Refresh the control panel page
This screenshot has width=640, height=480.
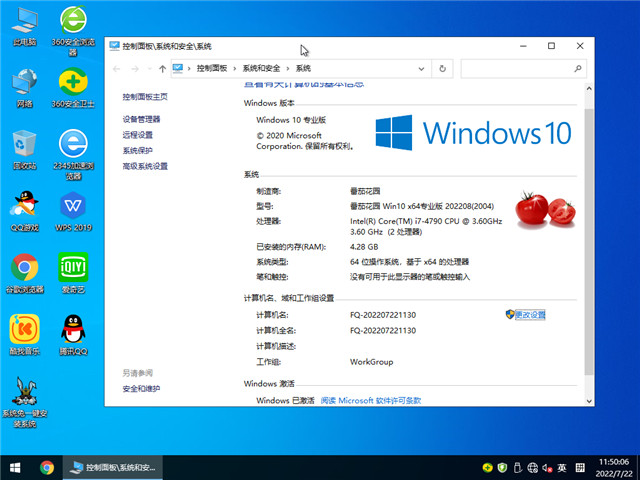pyautogui.click(x=442, y=69)
